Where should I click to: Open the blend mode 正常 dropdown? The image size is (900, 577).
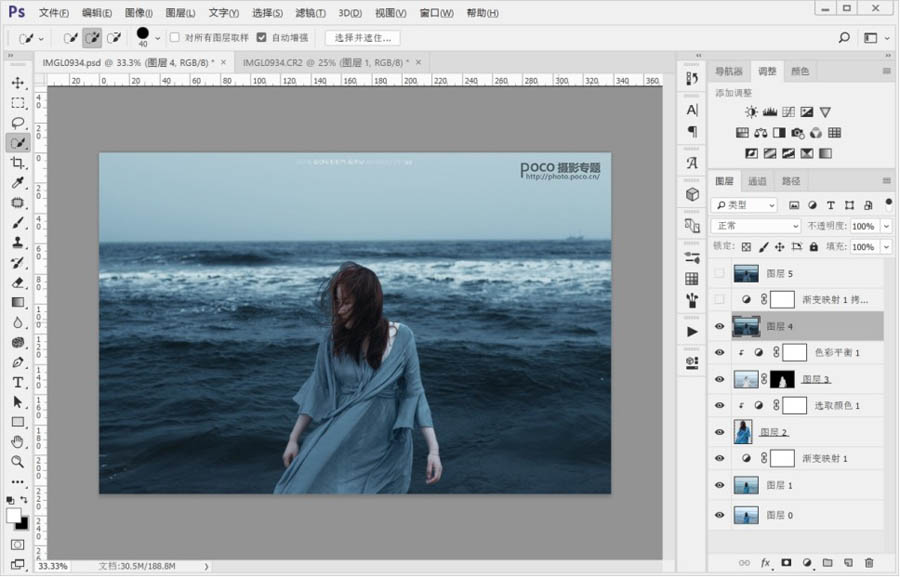pos(756,226)
